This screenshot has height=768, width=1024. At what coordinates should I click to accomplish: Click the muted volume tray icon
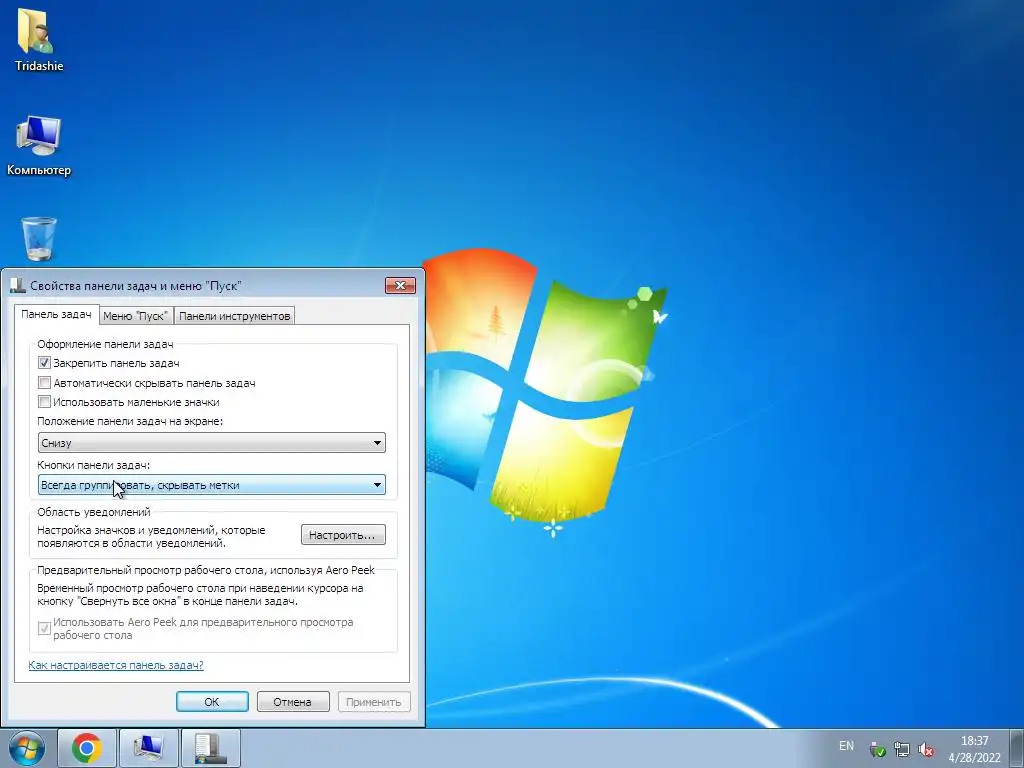tap(925, 750)
